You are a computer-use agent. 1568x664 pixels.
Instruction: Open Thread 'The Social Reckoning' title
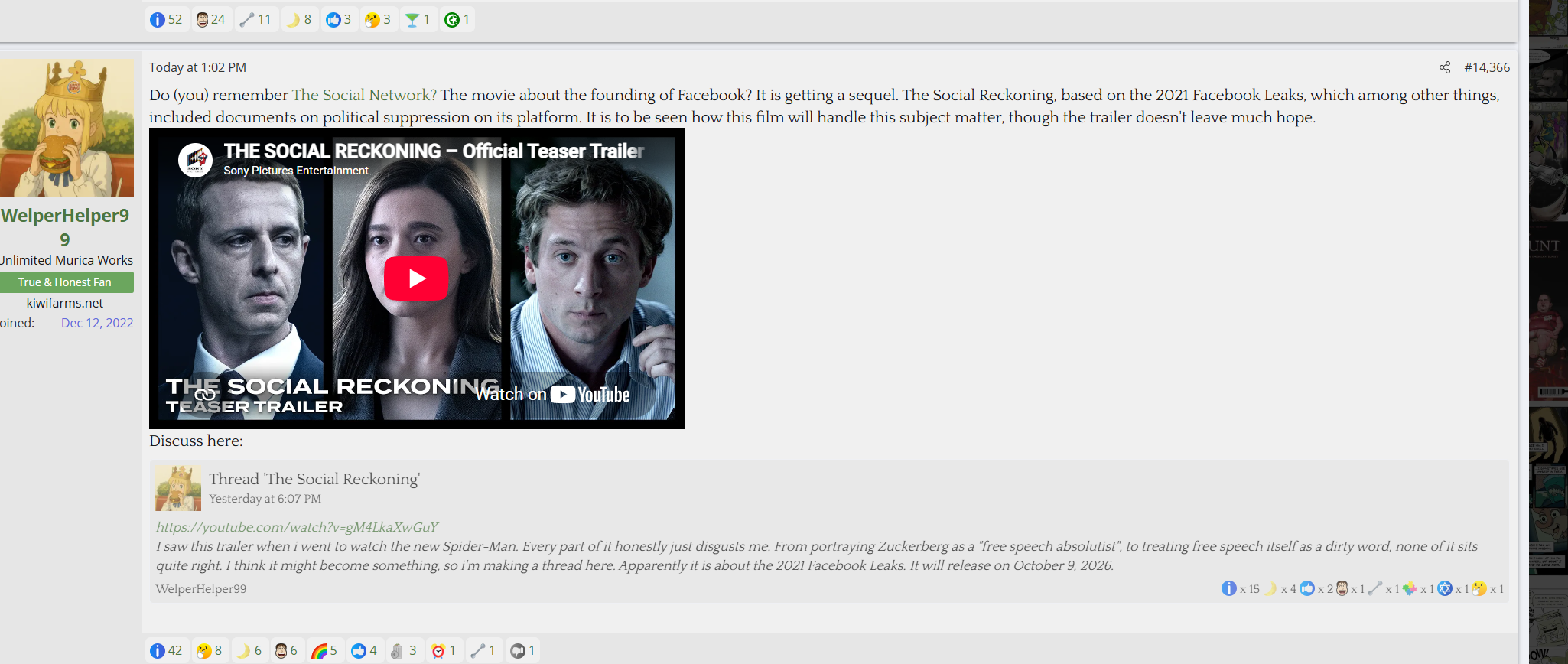click(314, 479)
